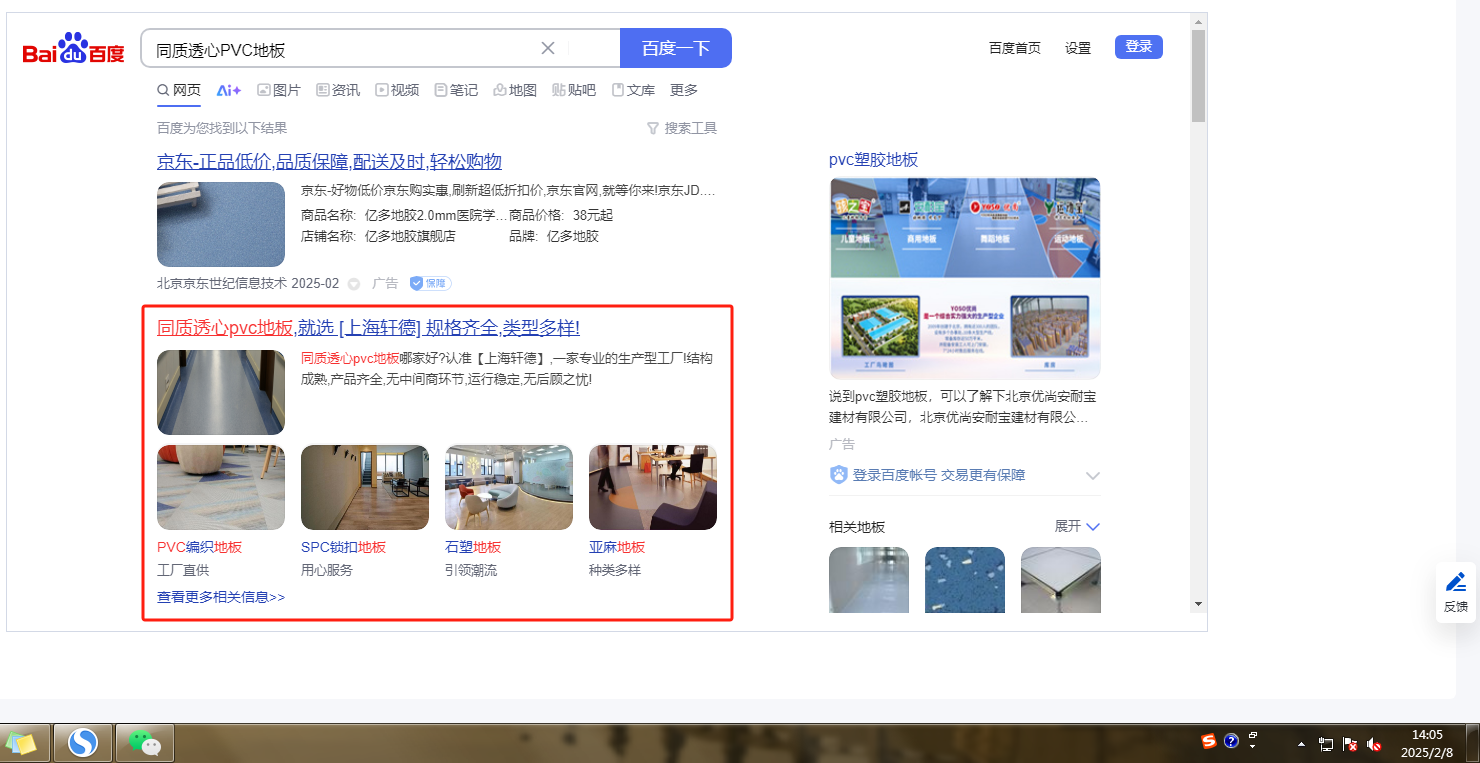Show hidden tray icons with the up arrow
This screenshot has width=1480, height=763.
click(x=1301, y=744)
